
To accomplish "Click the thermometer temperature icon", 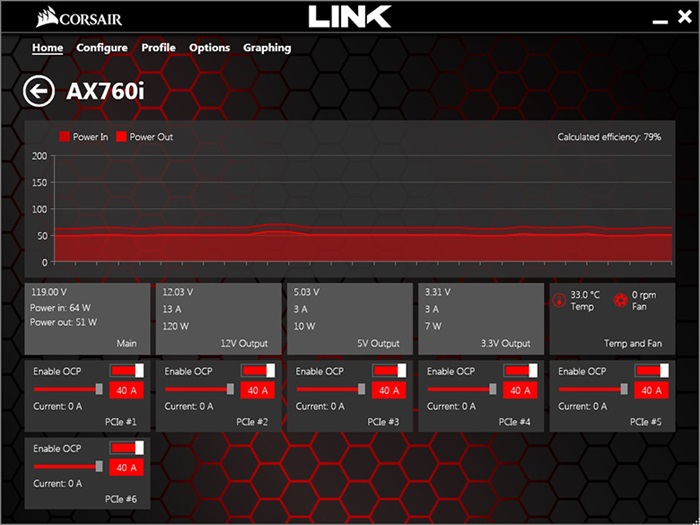I will (559, 300).
